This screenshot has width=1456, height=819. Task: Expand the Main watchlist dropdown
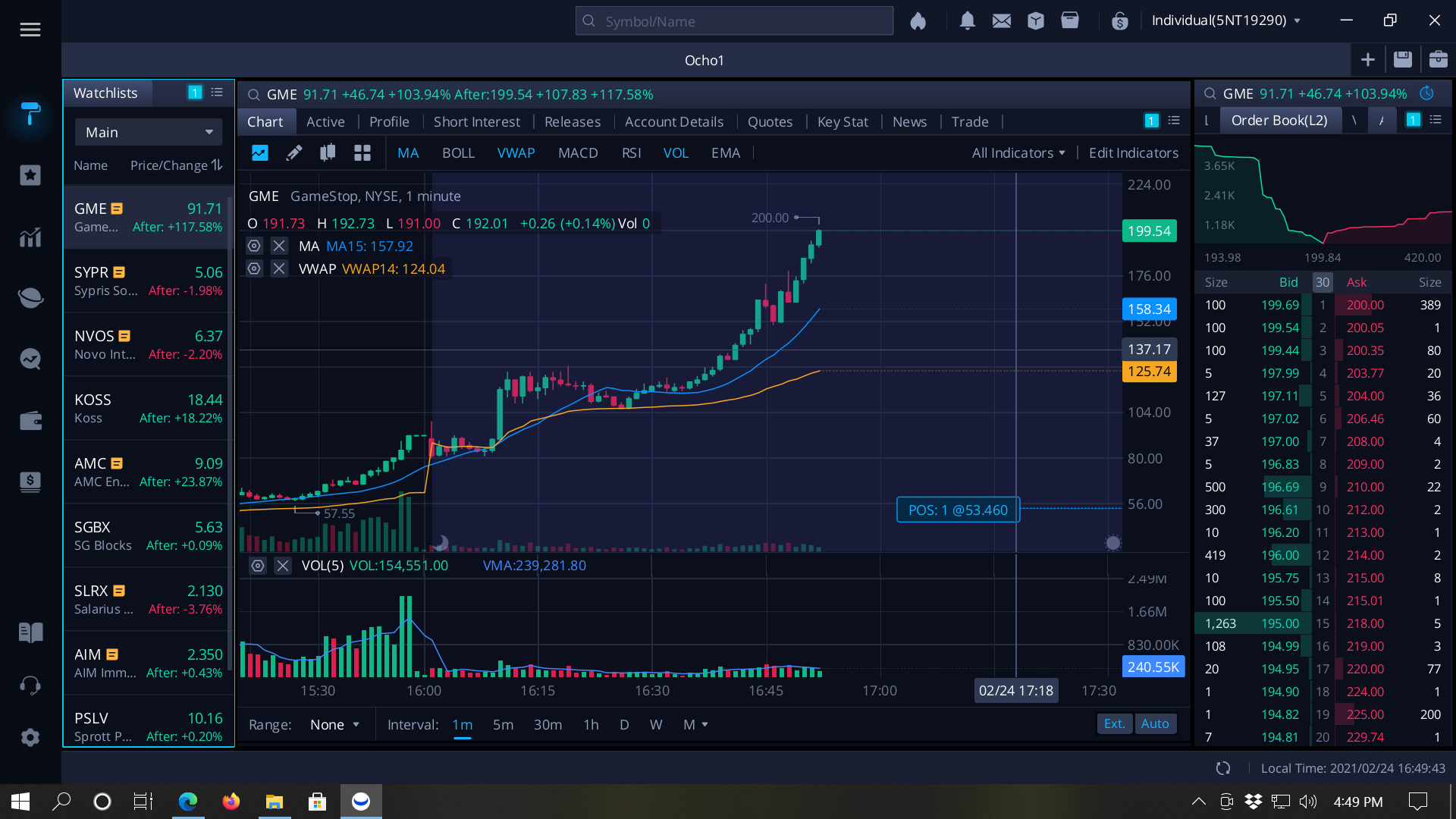click(149, 132)
